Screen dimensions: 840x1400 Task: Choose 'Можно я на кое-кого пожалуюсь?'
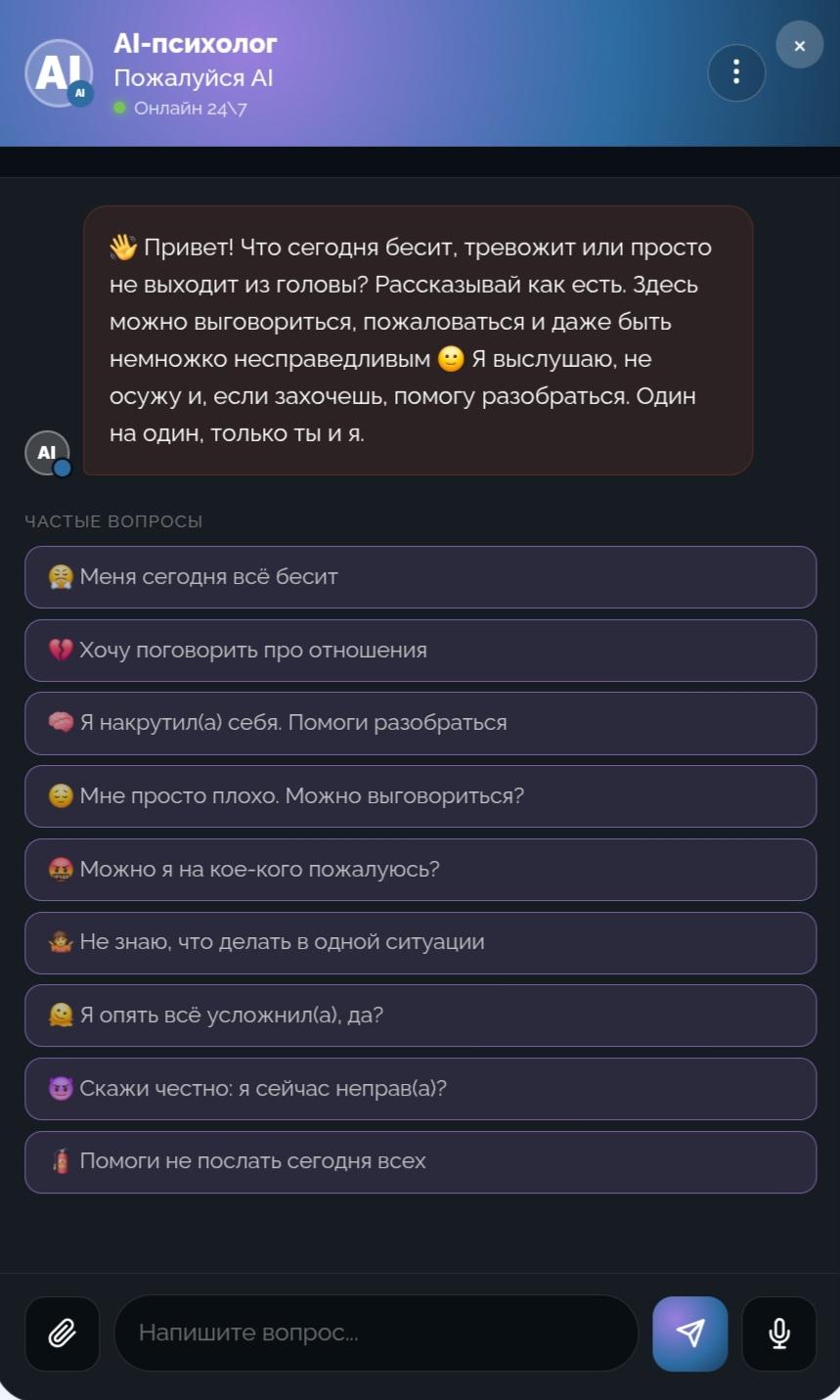[x=420, y=870]
